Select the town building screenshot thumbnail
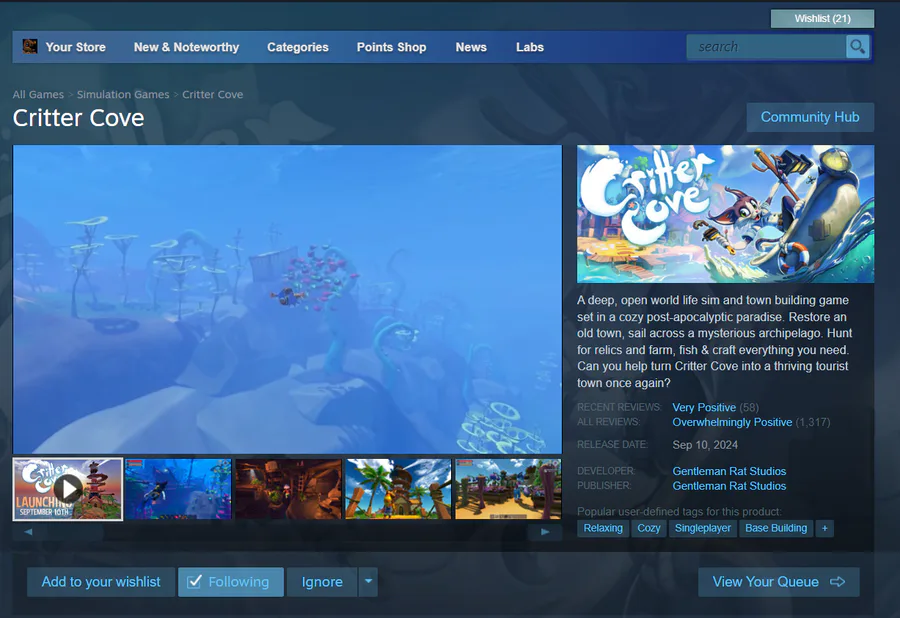900x618 pixels. coord(508,489)
